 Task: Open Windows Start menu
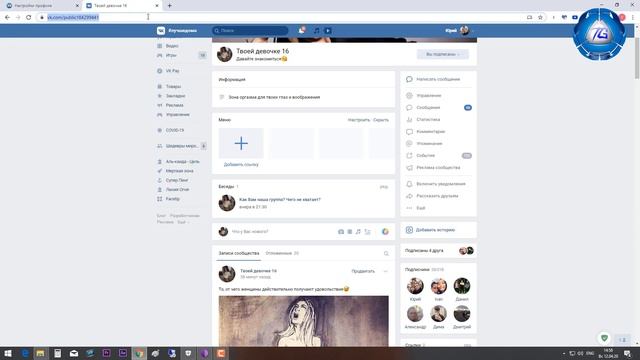point(8,353)
